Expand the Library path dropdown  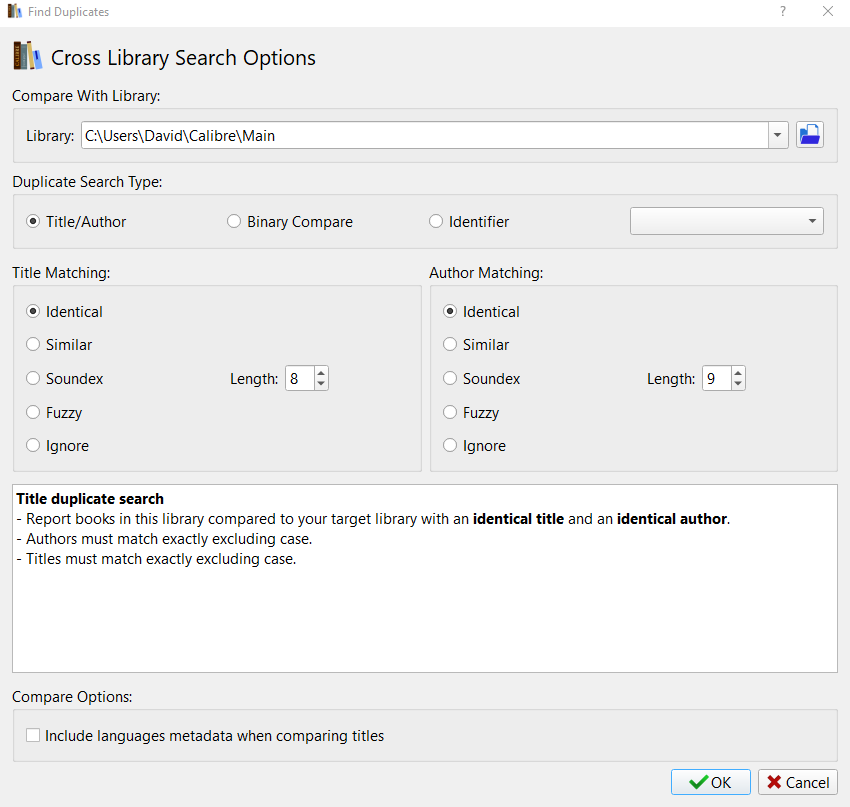[x=778, y=135]
